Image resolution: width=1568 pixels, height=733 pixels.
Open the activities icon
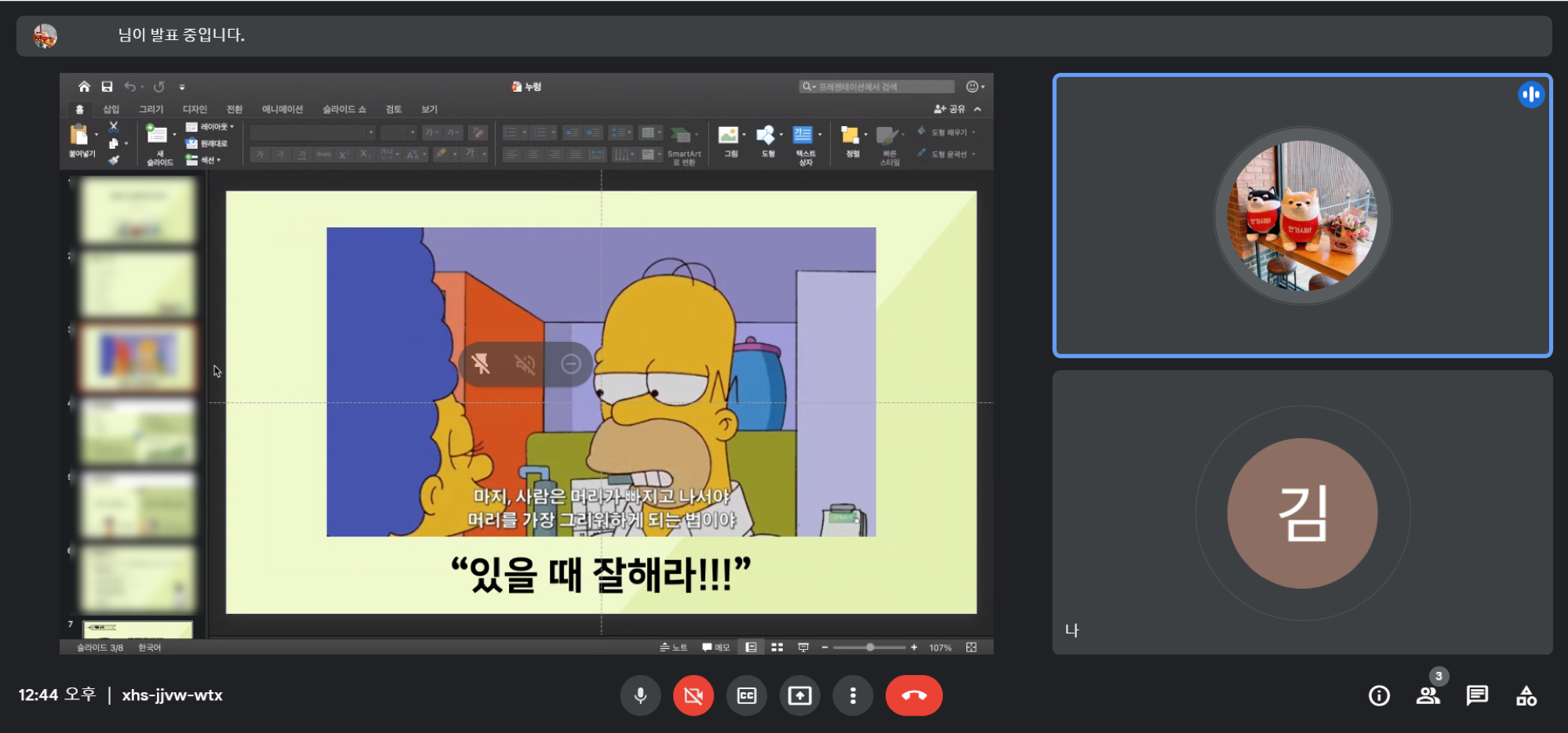[1526, 695]
